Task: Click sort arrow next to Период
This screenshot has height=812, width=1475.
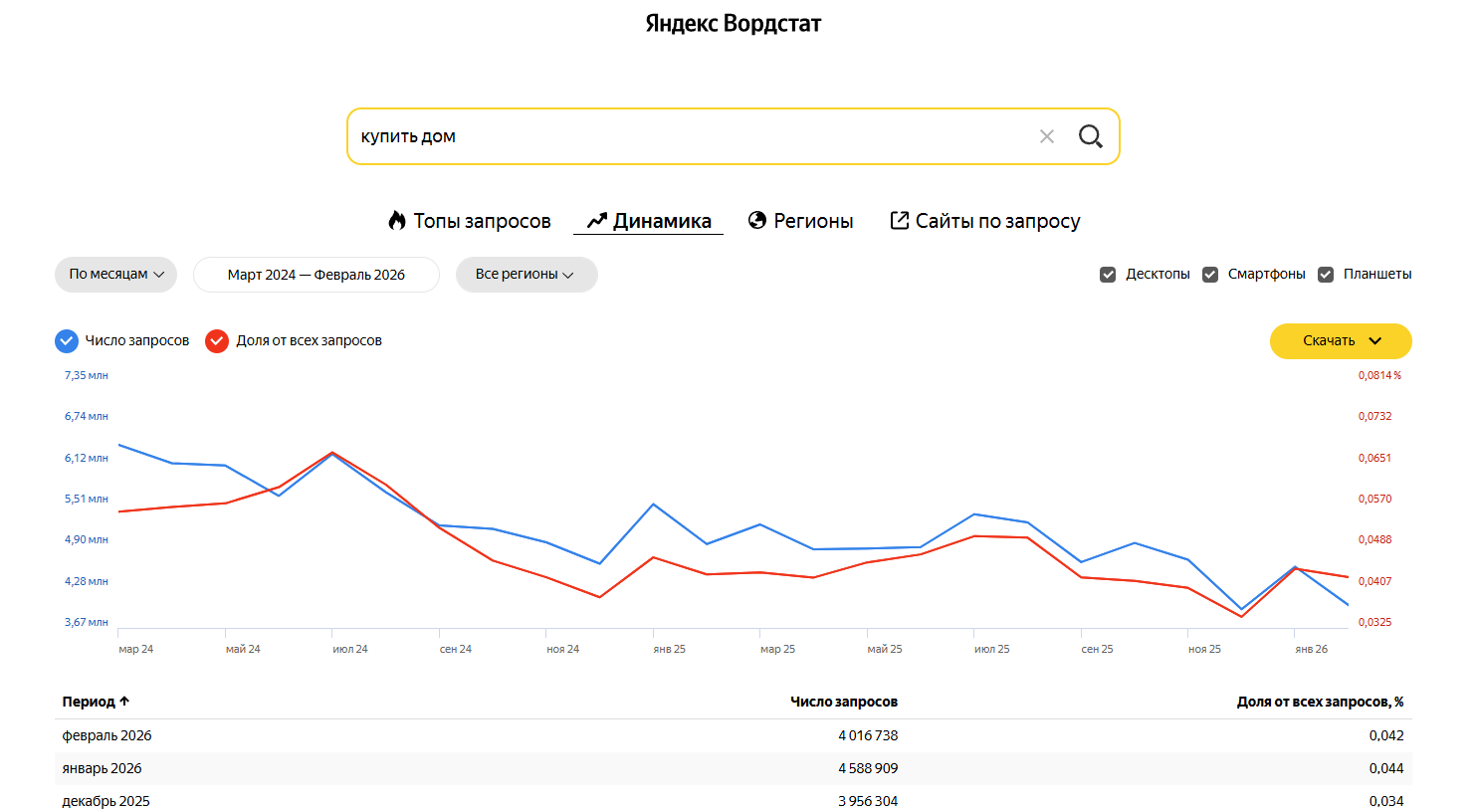Action: (x=124, y=702)
